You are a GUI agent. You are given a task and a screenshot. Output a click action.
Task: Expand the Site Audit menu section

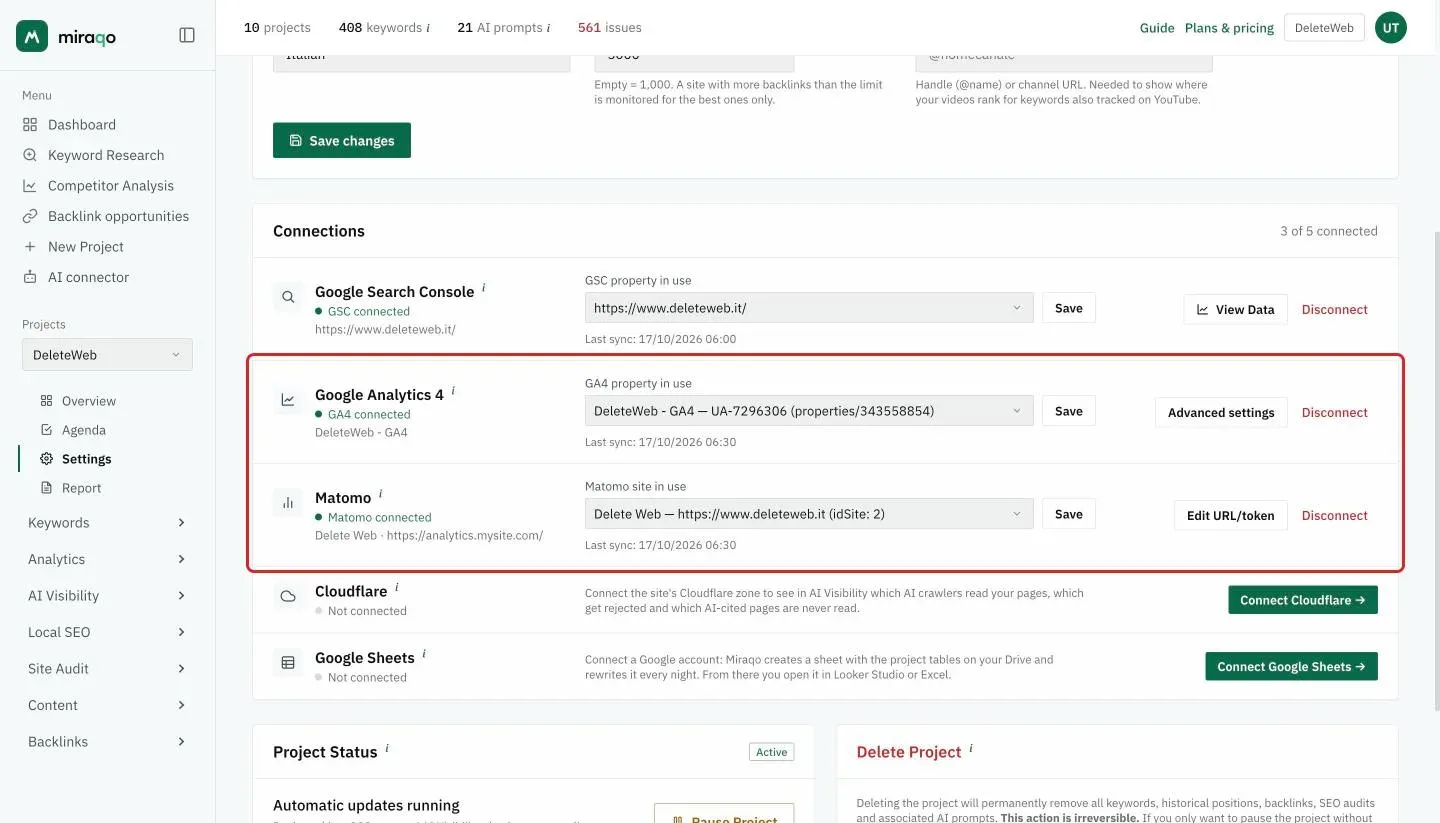tap(107, 669)
